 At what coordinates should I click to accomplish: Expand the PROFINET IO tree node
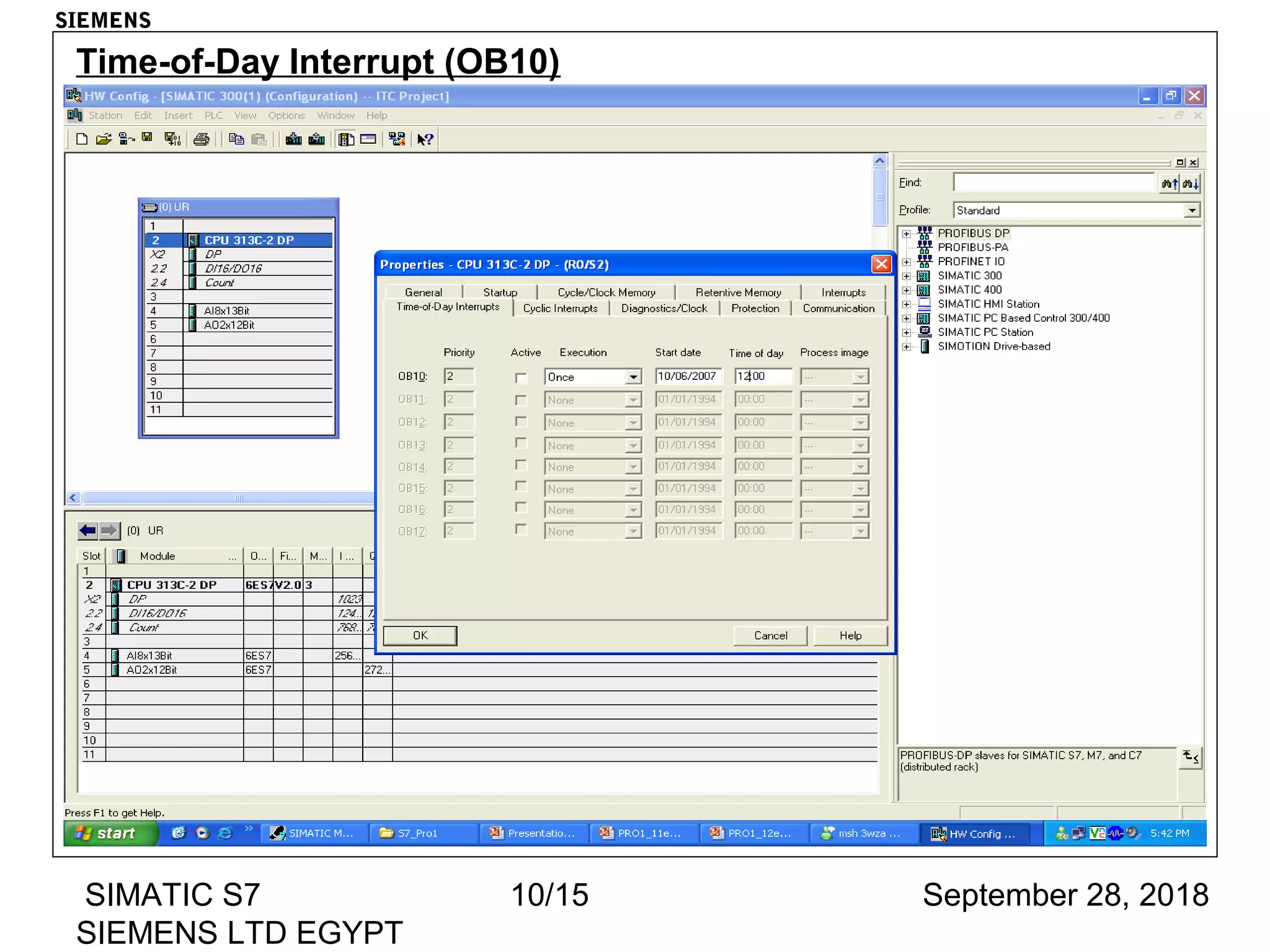[x=907, y=262]
